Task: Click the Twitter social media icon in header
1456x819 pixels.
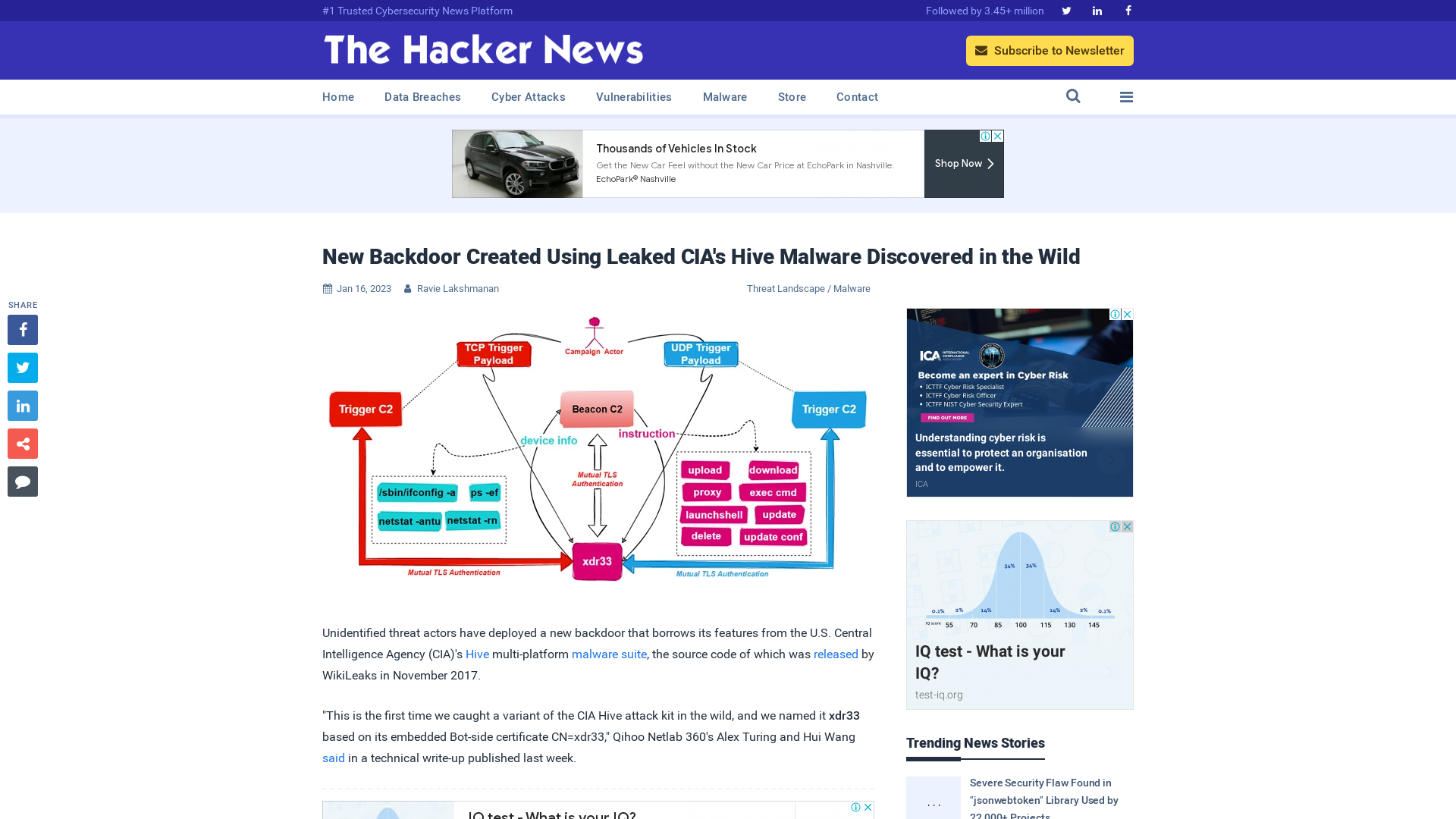Action: click(1066, 10)
